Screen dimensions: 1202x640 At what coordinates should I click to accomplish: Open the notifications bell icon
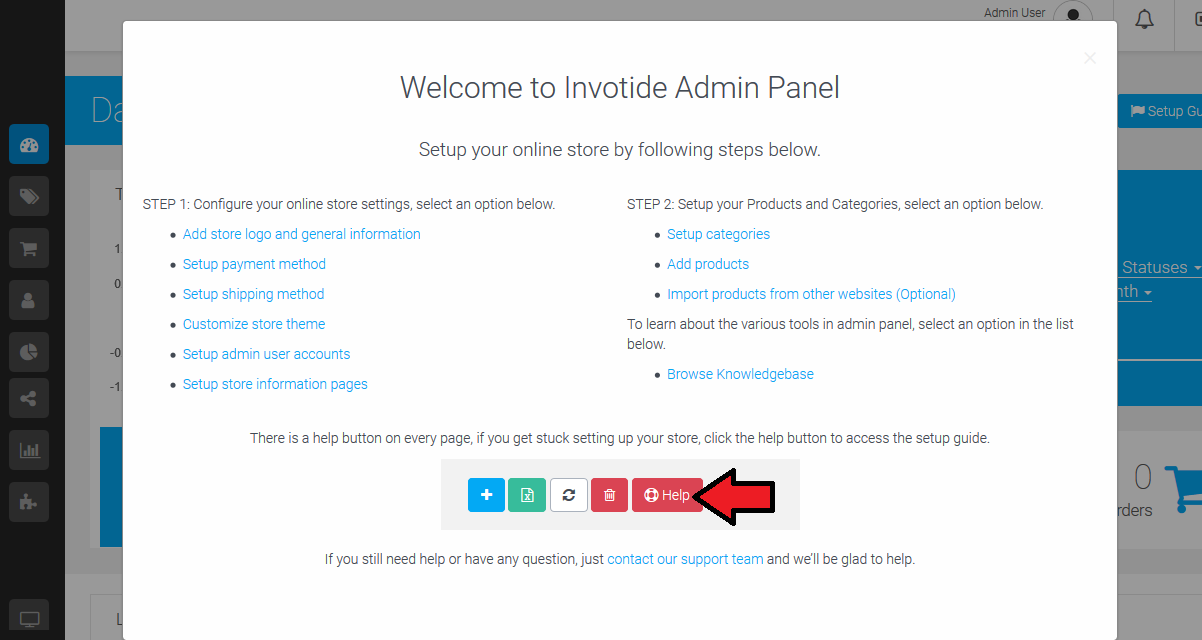point(1144,19)
